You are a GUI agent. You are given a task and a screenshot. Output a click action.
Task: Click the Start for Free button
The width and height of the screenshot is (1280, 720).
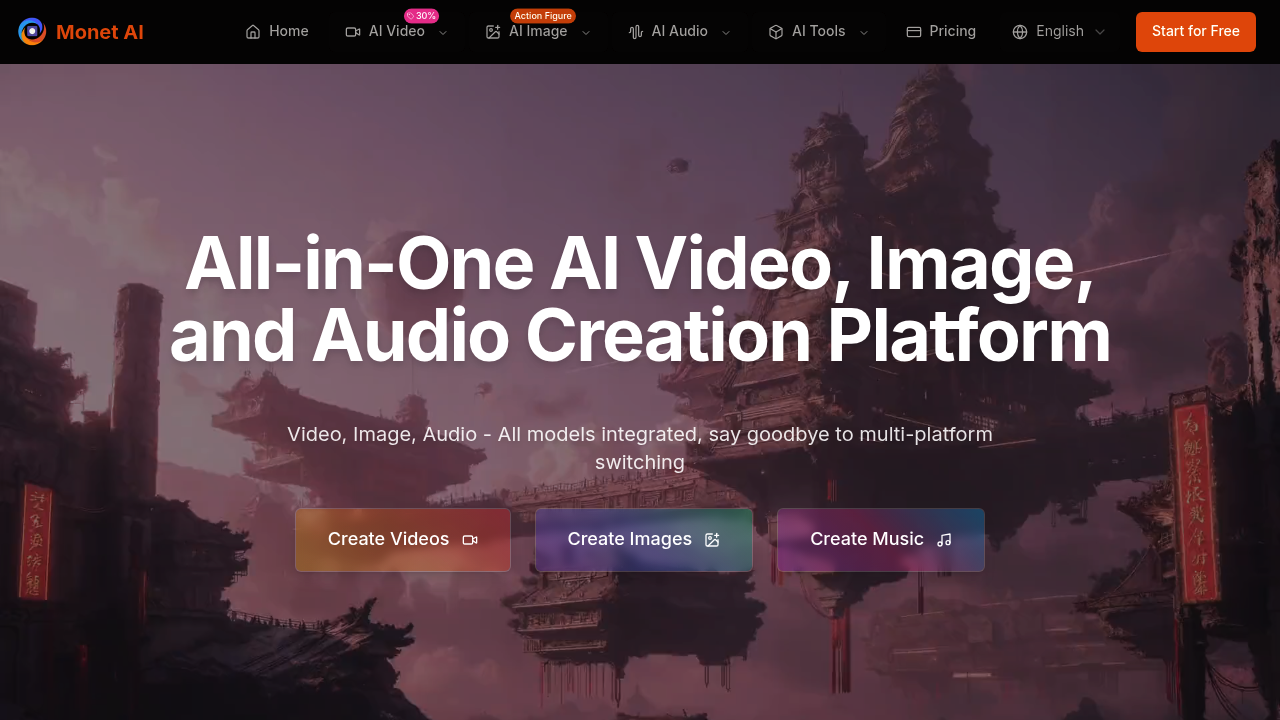tap(1195, 31)
